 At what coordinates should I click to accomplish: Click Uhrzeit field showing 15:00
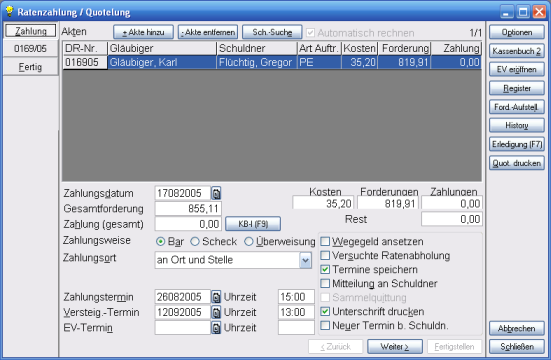pos(296,297)
